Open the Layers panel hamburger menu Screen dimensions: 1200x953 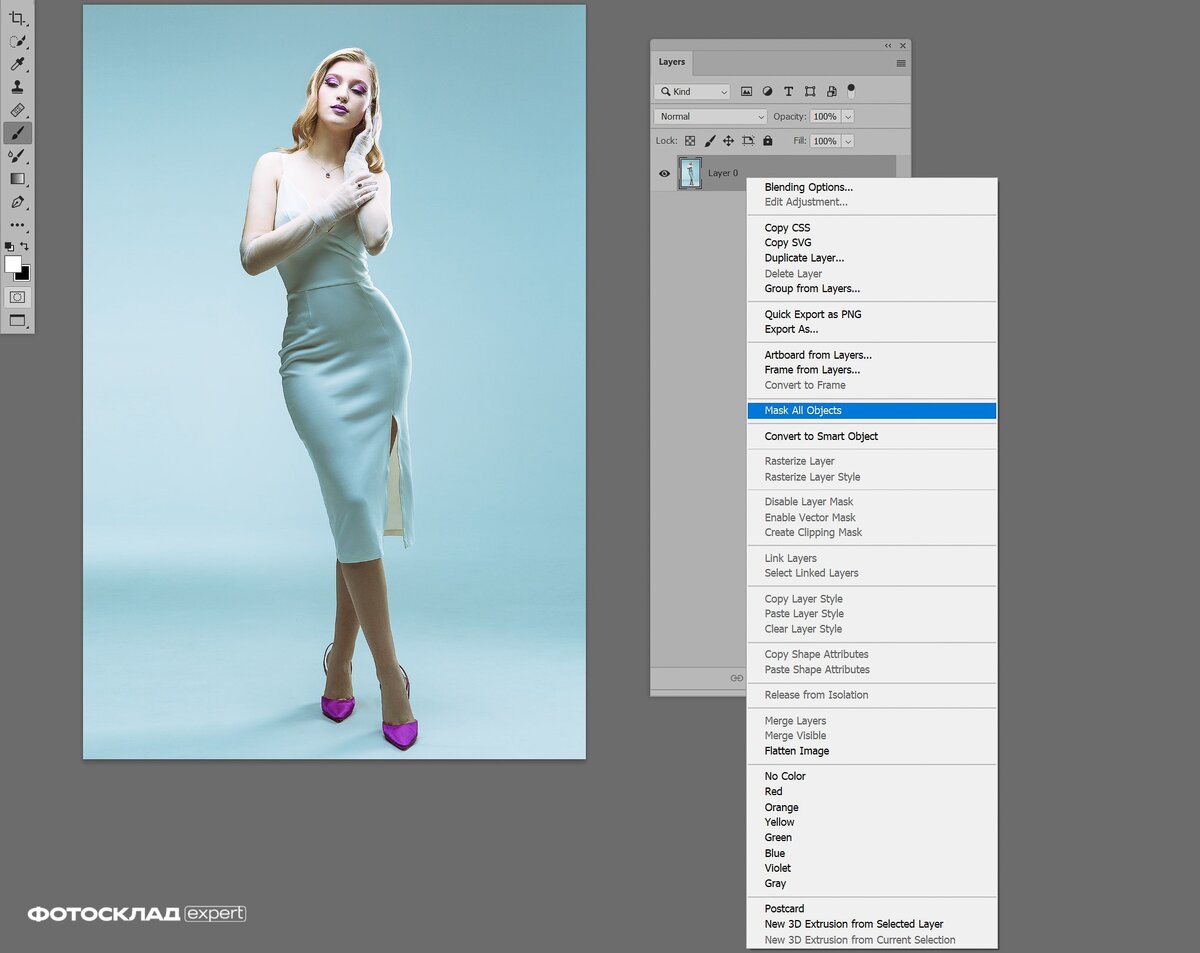901,63
